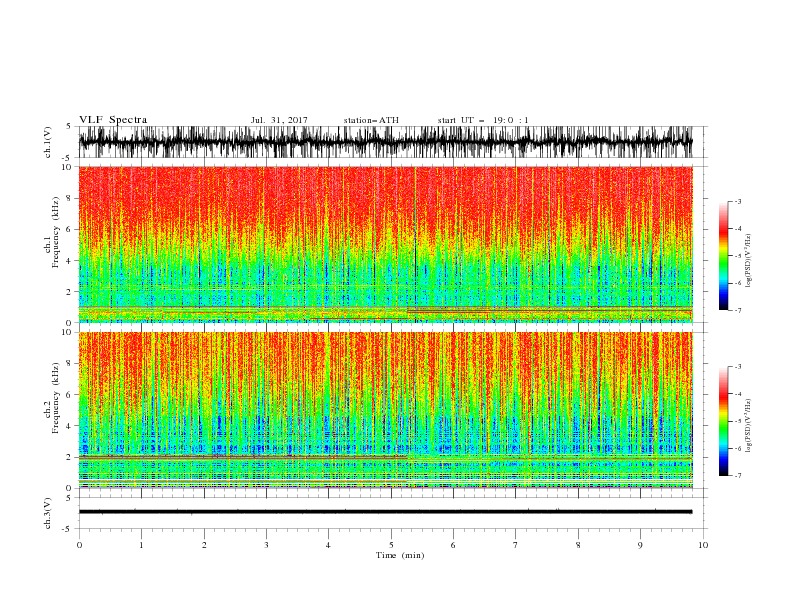Click the '-7' tick on lower colorbar

(x=738, y=475)
